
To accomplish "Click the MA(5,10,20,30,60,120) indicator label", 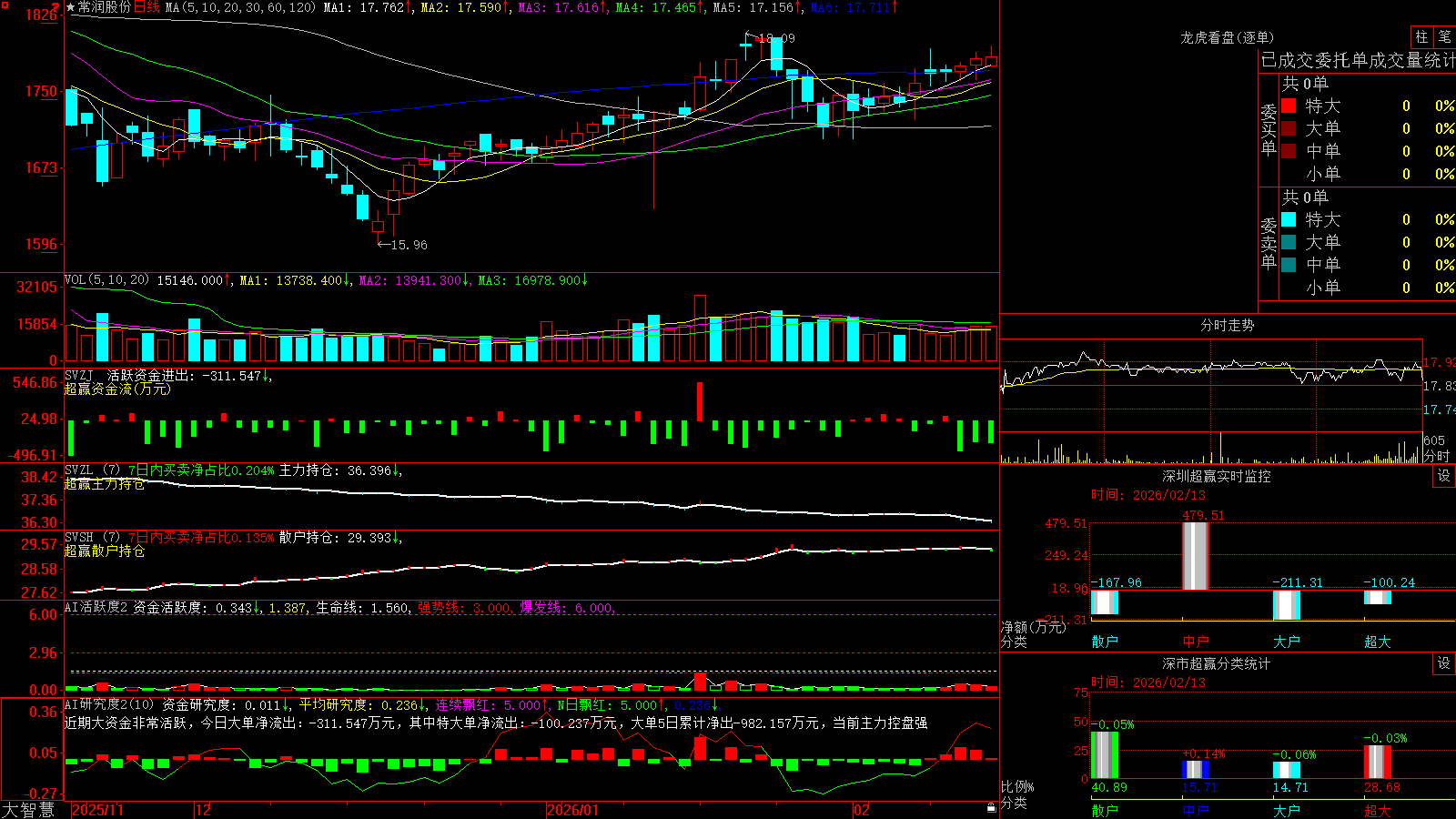I will click(241, 7).
